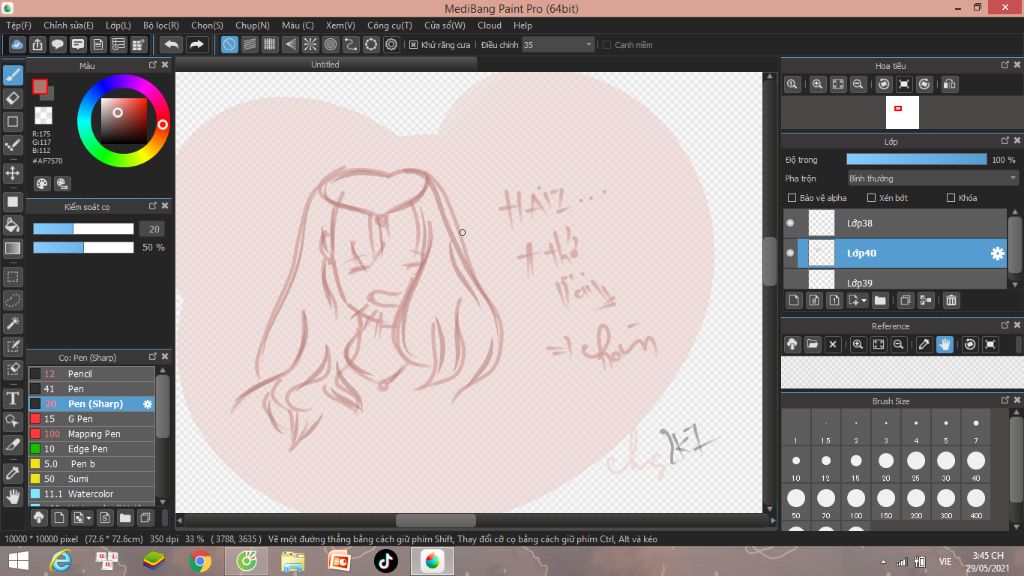
Task: Open the Chỉnh sửa(E) menu
Action: tap(68, 25)
